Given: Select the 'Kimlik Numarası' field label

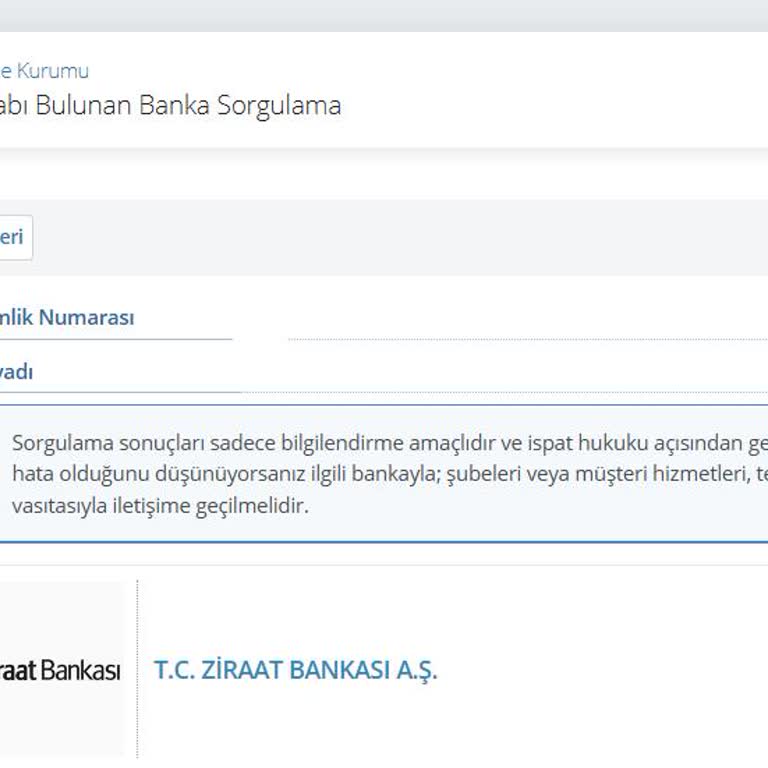Looking at the screenshot, I should [x=67, y=317].
